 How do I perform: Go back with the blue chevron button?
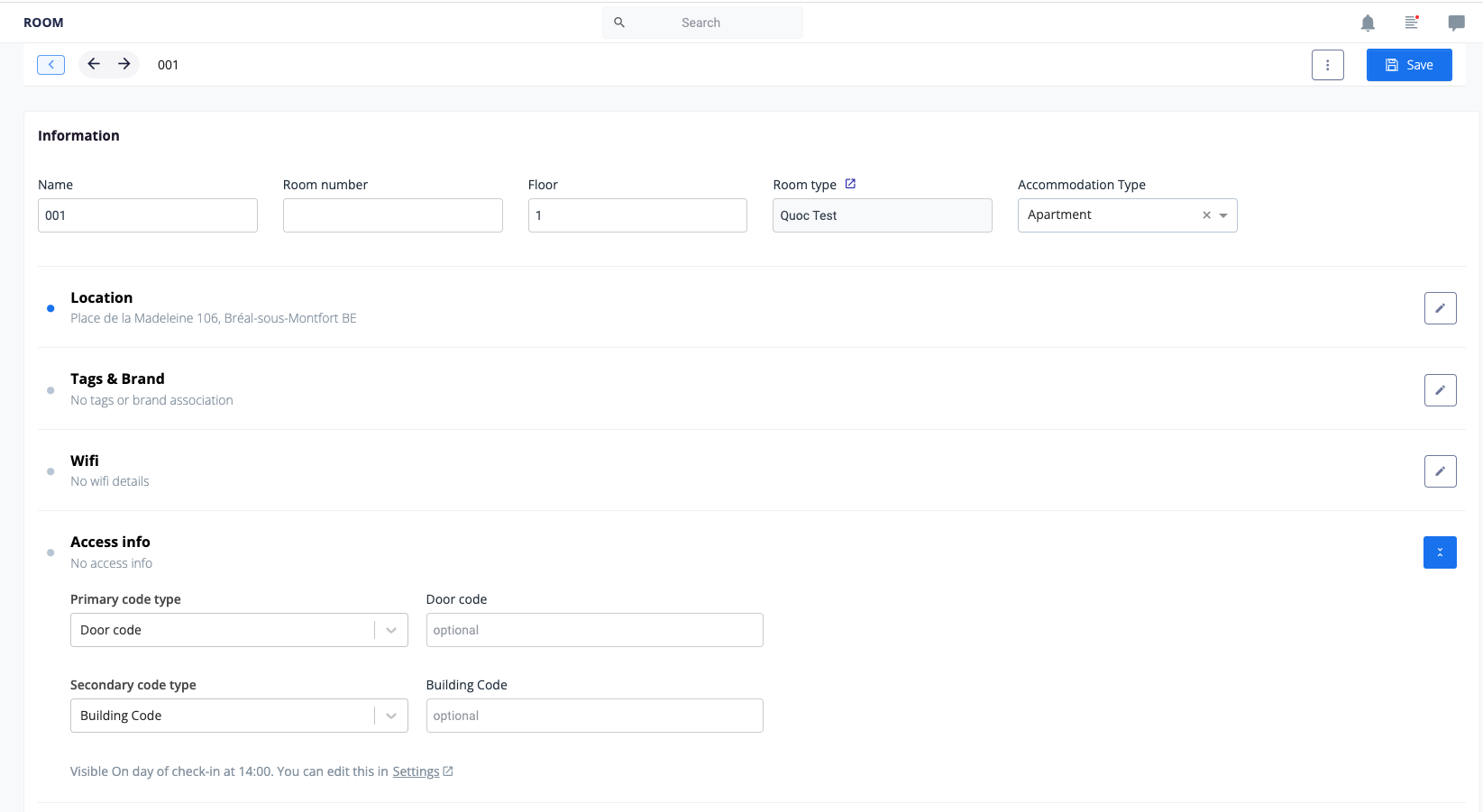(x=50, y=65)
